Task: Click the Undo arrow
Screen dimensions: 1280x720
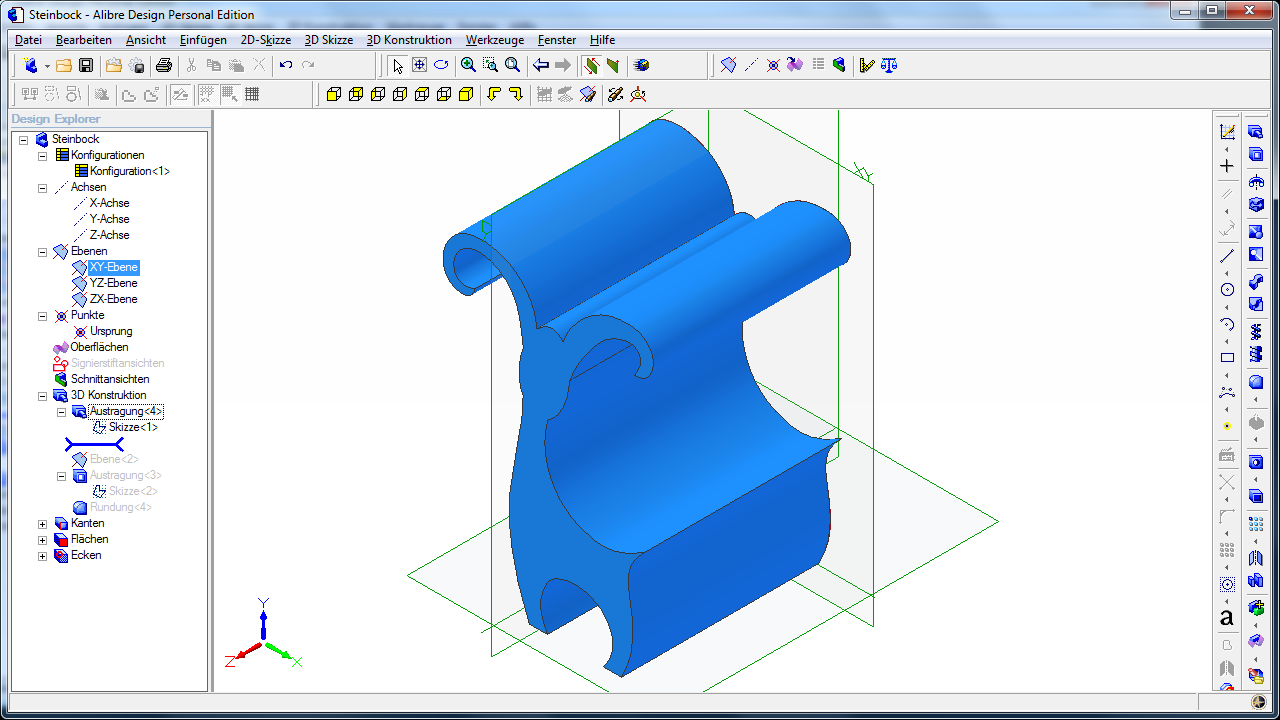Action: coord(286,65)
